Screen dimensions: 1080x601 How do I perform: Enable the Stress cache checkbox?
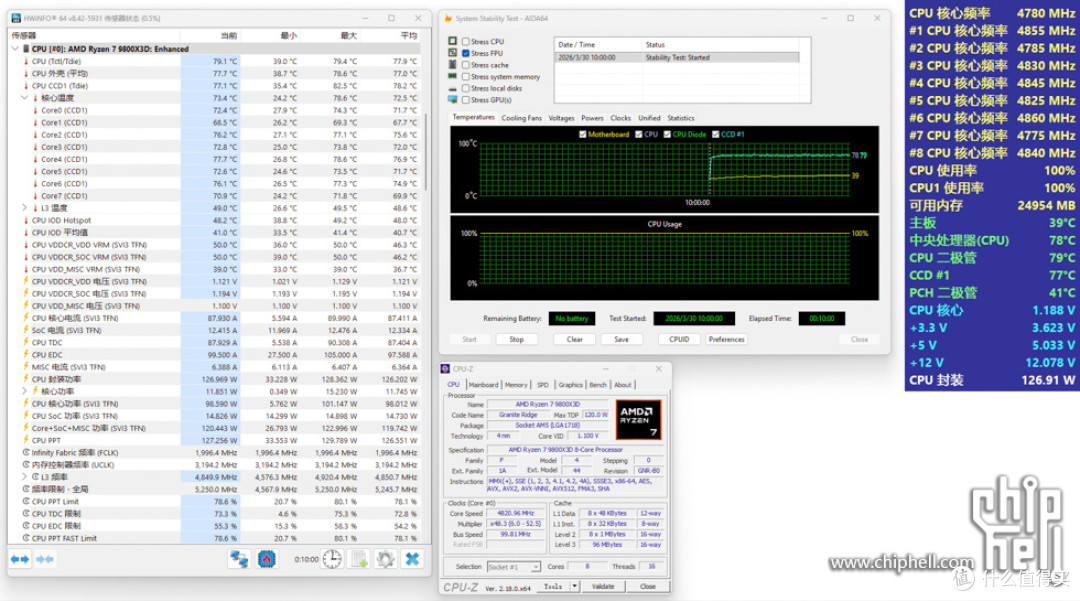(466, 65)
